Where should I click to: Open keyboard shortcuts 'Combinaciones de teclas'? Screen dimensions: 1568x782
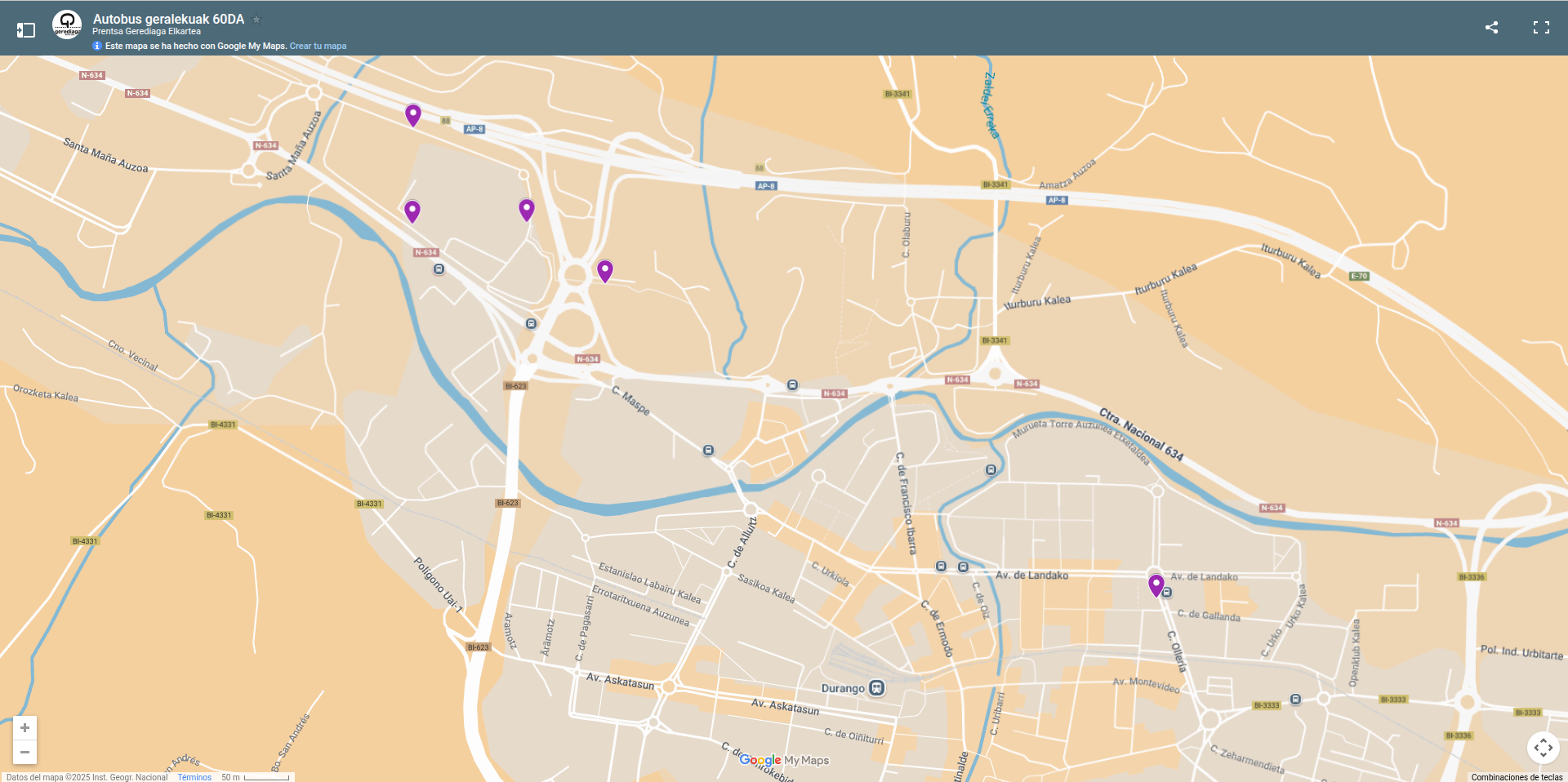click(1517, 777)
